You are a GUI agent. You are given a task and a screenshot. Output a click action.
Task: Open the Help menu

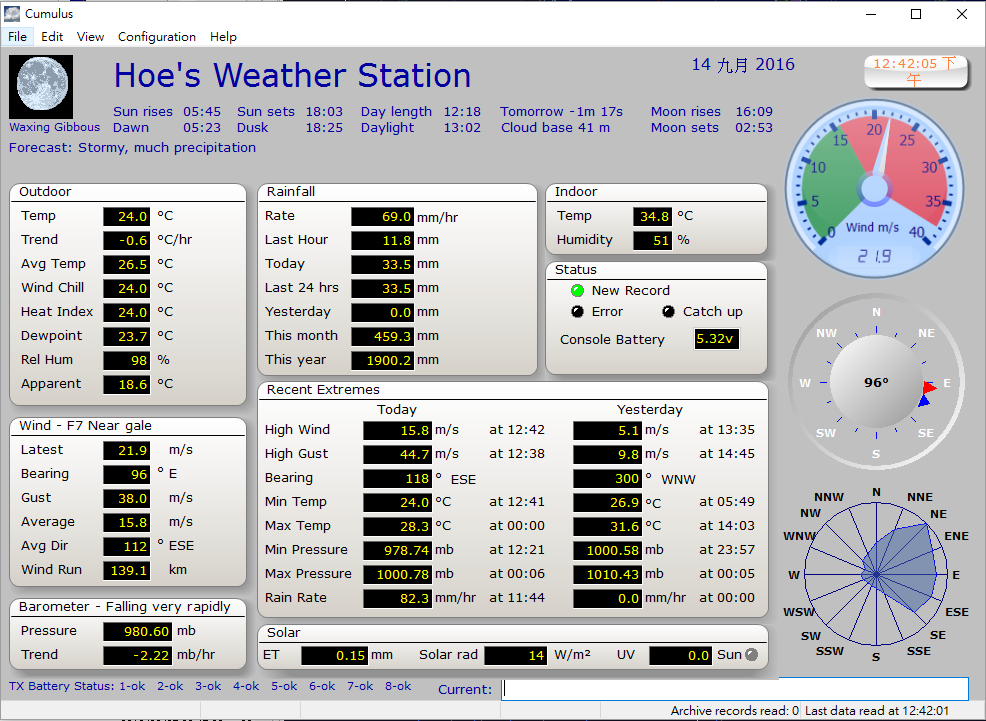point(223,37)
